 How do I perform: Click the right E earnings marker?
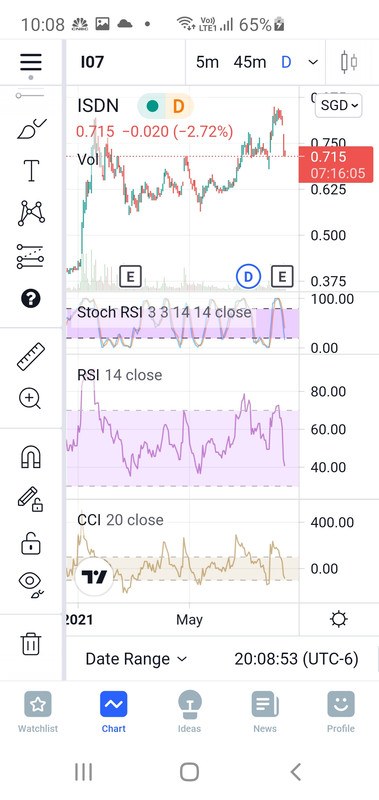pyautogui.click(x=282, y=277)
